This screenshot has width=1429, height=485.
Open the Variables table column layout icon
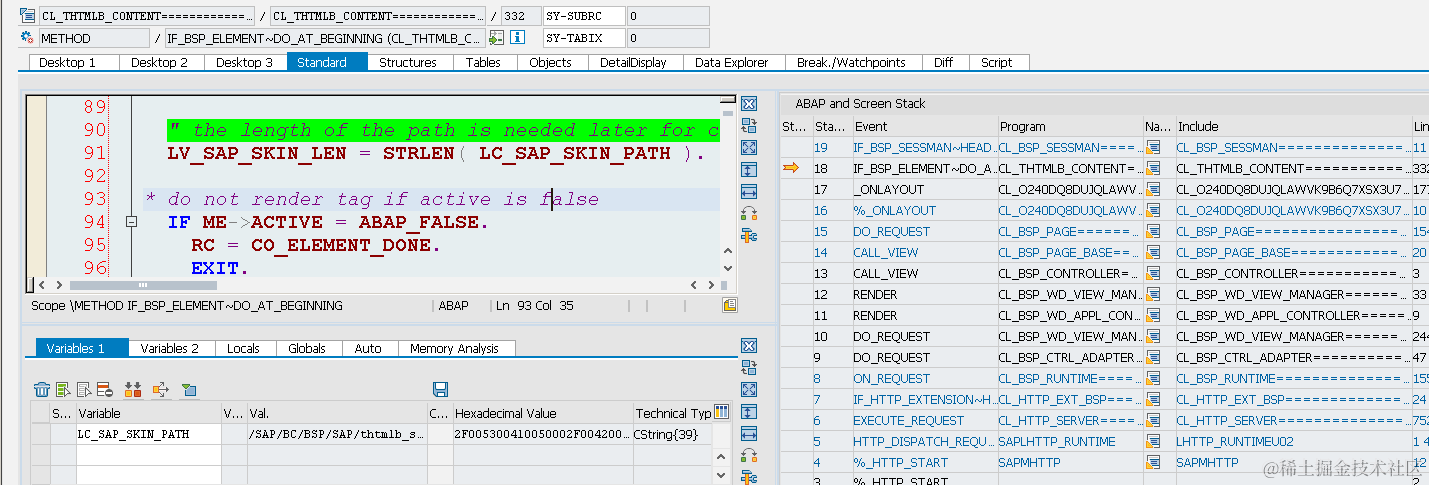[722, 411]
